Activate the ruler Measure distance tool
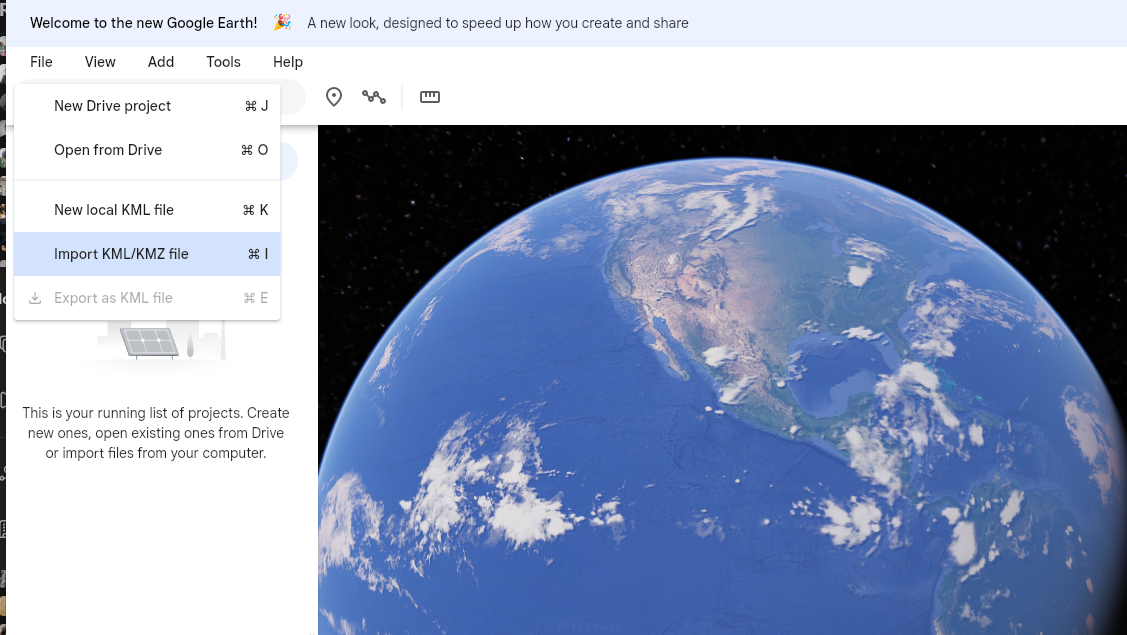 (430, 97)
